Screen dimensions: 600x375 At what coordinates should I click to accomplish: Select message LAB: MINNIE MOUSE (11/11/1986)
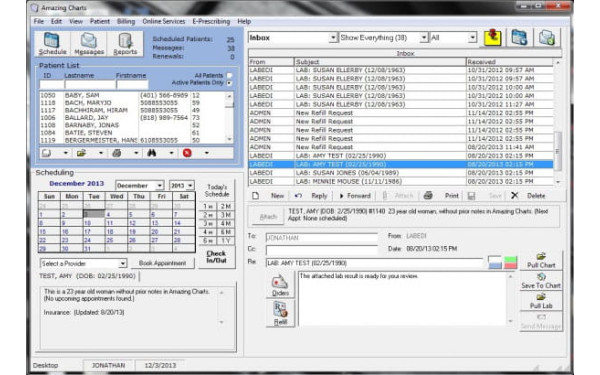(x=401, y=181)
